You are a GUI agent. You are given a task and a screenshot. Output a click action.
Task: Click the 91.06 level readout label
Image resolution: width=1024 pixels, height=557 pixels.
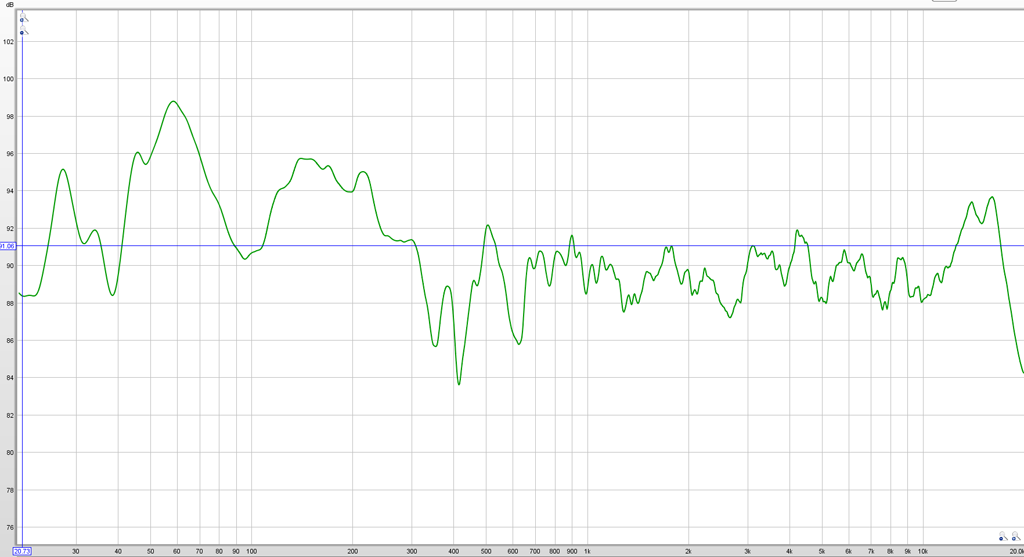(8, 246)
